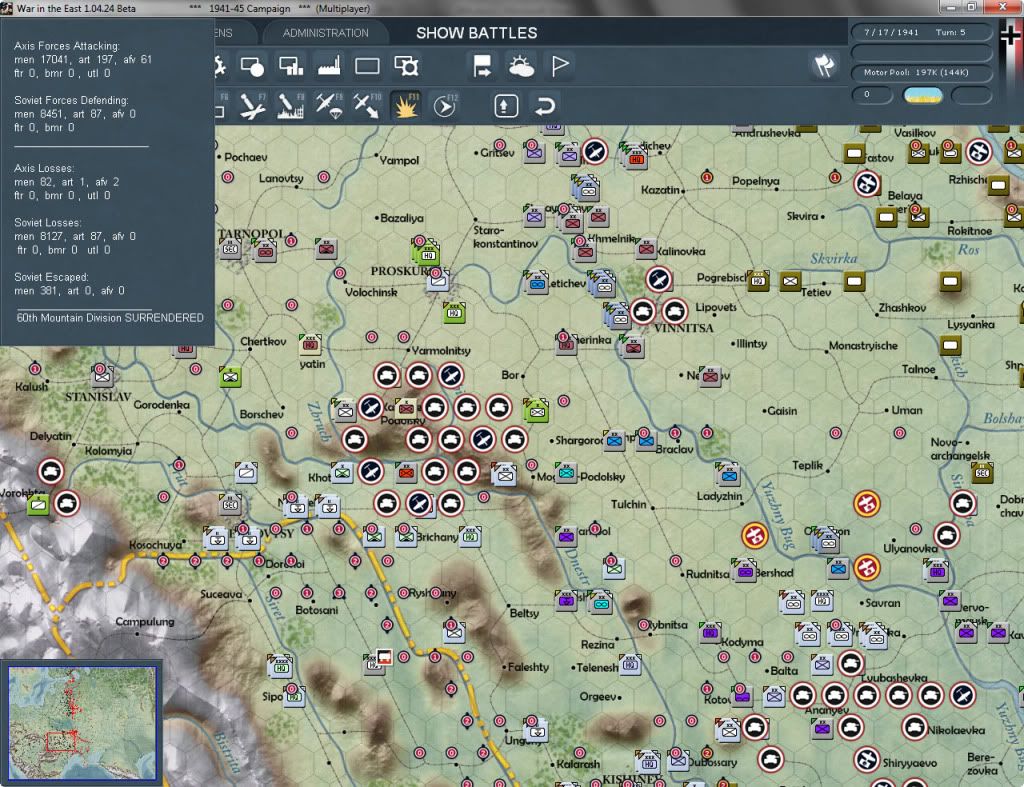The width and height of the screenshot is (1024, 787).
Task: Click the upward arrow box icon
Action: pyautogui.click(x=506, y=106)
